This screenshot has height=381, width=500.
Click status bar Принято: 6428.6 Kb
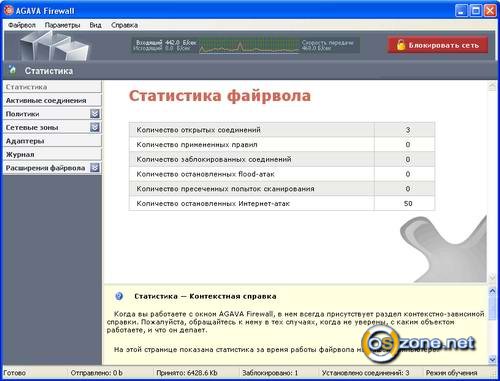(187, 373)
